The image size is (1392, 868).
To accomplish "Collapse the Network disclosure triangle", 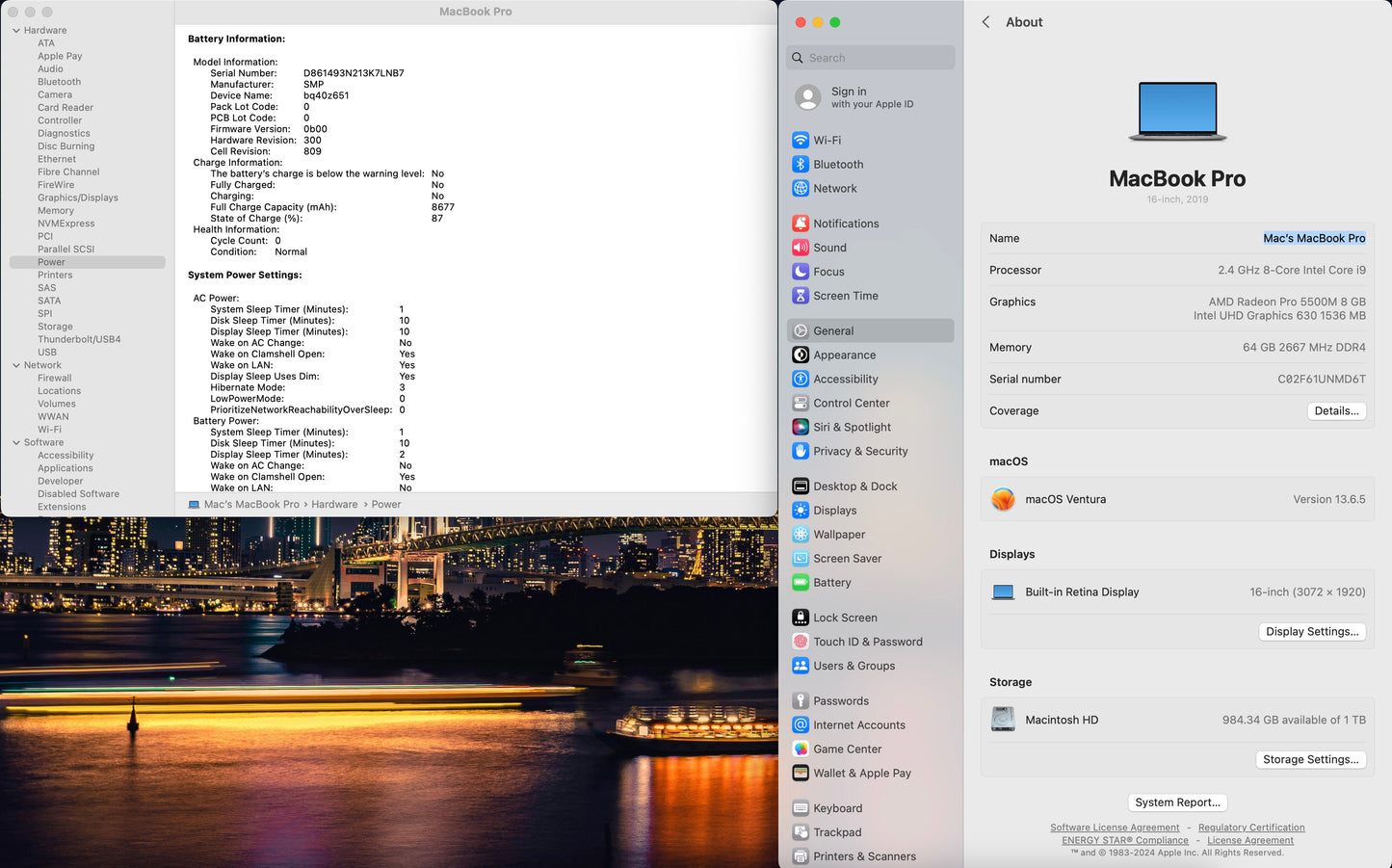I will coord(16,365).
